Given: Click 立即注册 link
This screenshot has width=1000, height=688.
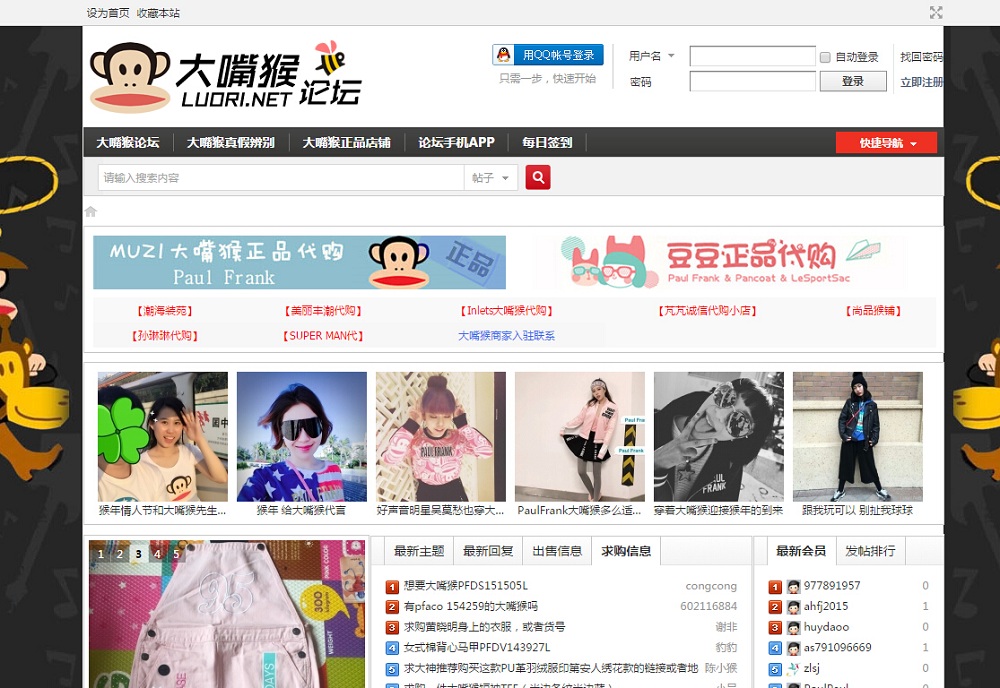Looking at the screenshot, I should 922,82.
